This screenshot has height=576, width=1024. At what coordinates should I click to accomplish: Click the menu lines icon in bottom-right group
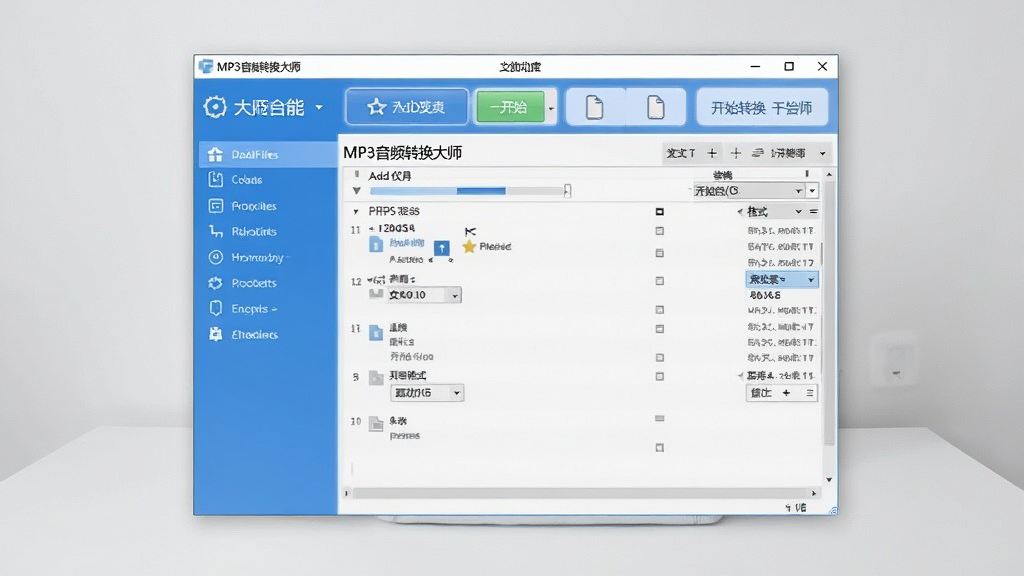click(x=810, y=393)
